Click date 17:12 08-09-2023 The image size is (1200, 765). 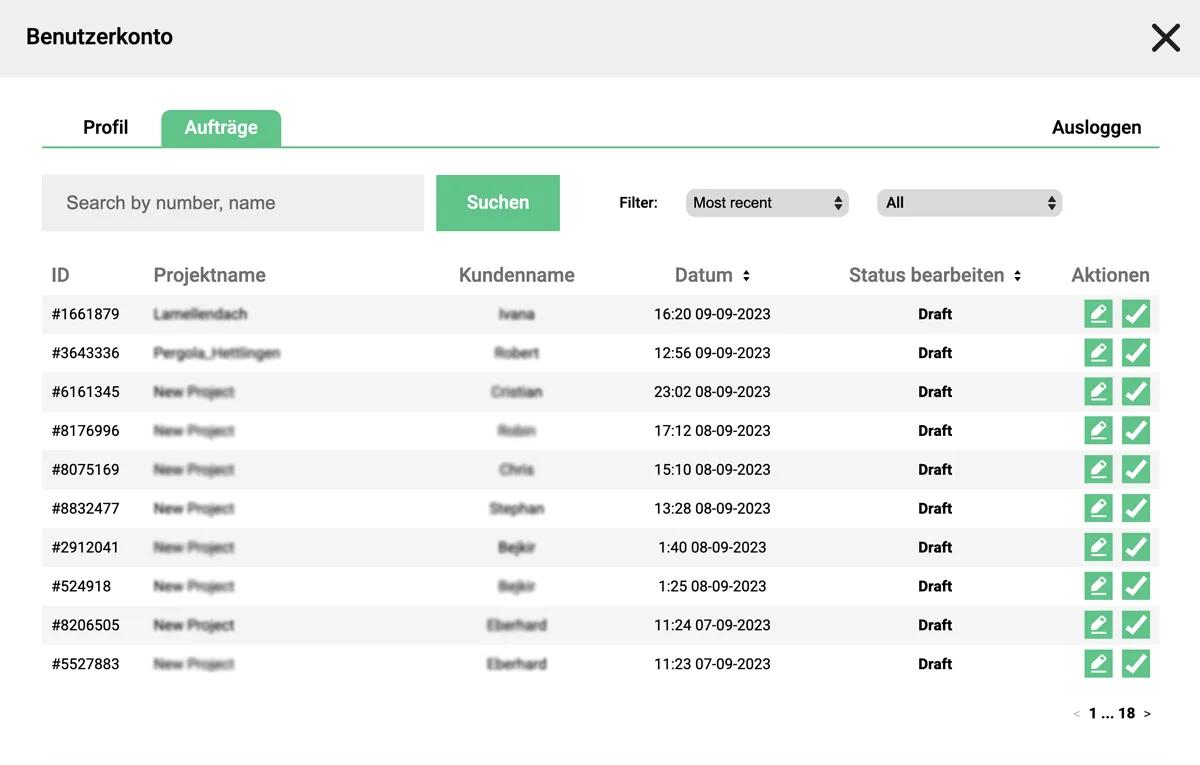click(712, 431)
